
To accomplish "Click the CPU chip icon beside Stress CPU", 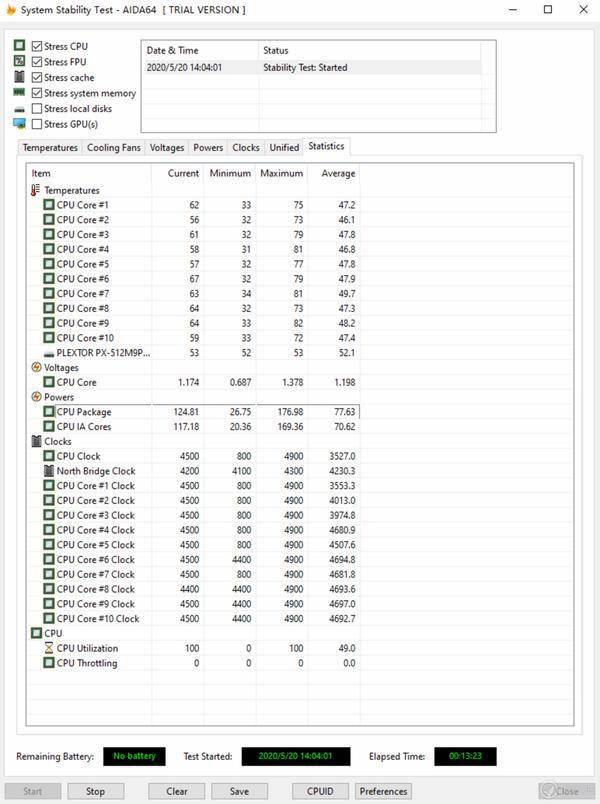I will click(19, 45).
